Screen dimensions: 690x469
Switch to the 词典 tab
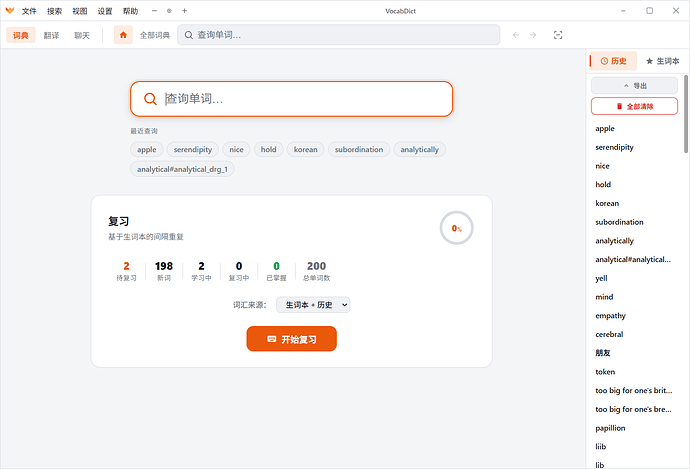click(x=21, y=35)
